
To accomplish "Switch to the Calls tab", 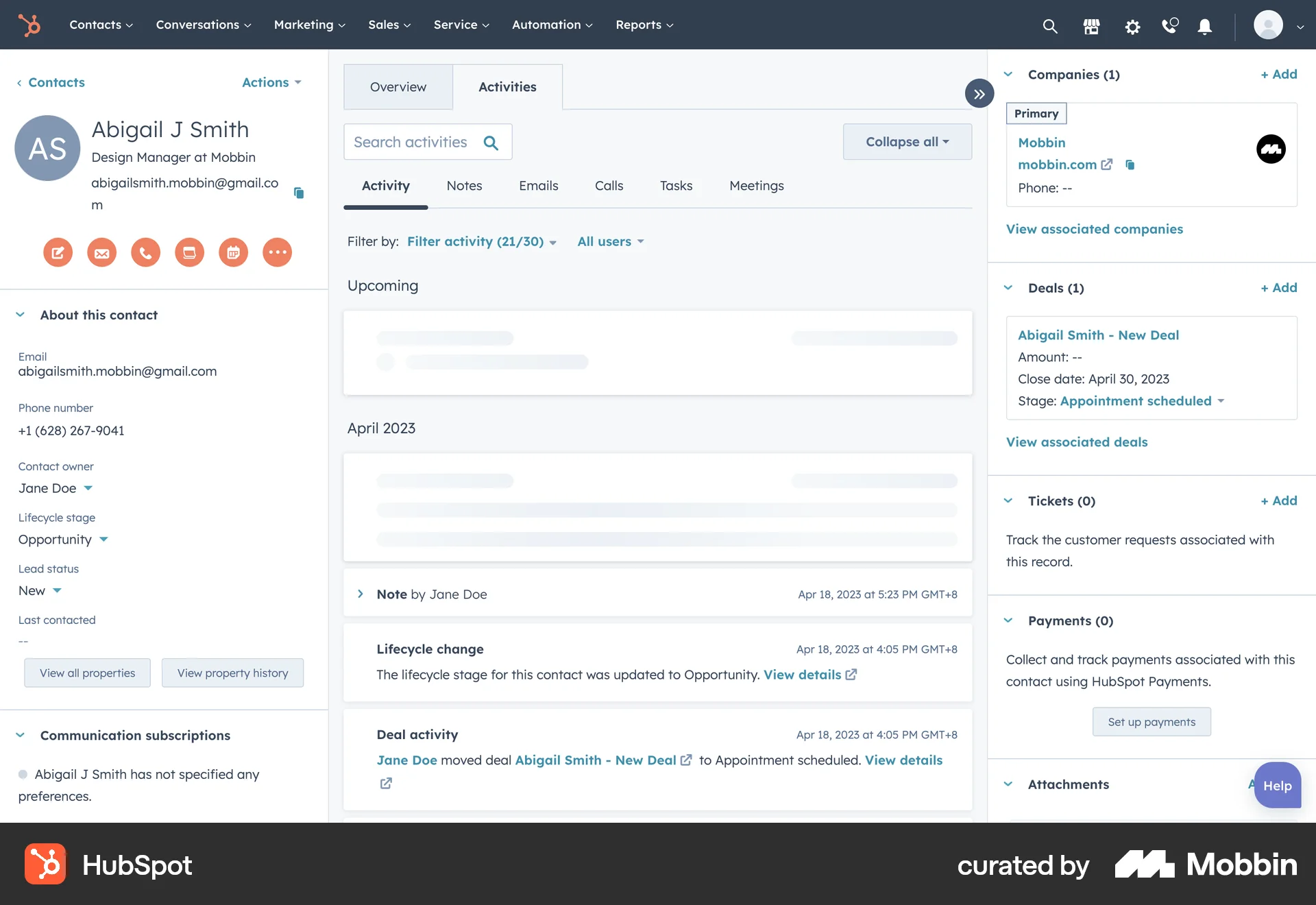I will [609, 186].
